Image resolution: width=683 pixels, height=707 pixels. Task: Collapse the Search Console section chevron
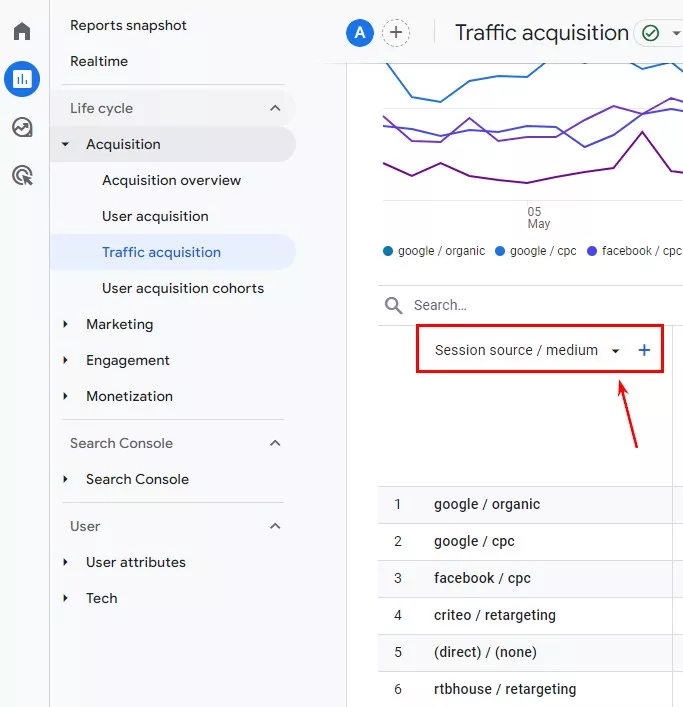coord(275,443)
